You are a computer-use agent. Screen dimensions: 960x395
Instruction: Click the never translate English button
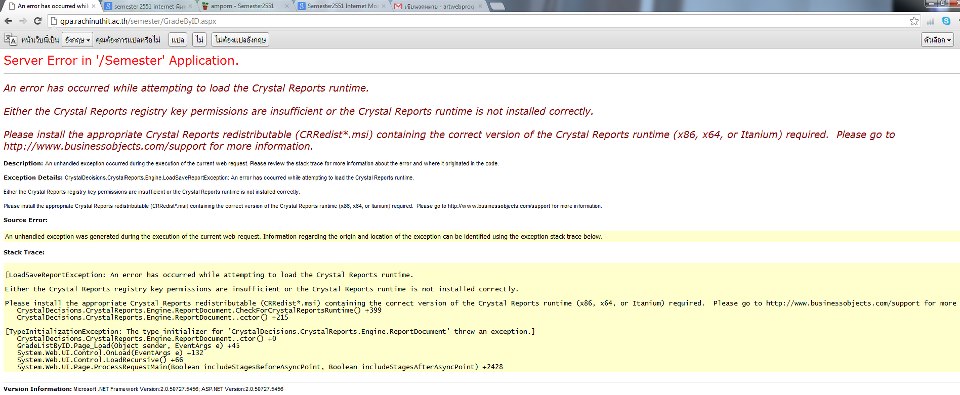[x=240, y=40]
